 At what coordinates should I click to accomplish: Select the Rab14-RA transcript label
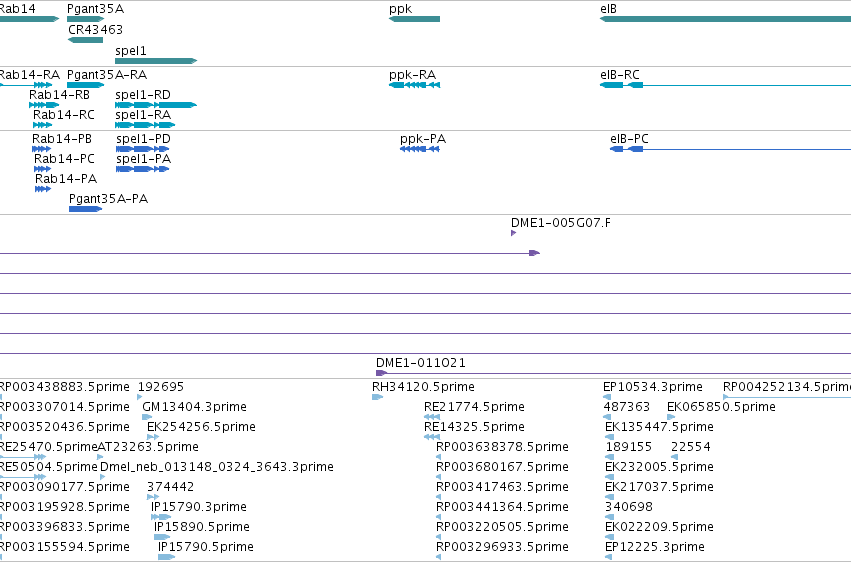(29, 74)
